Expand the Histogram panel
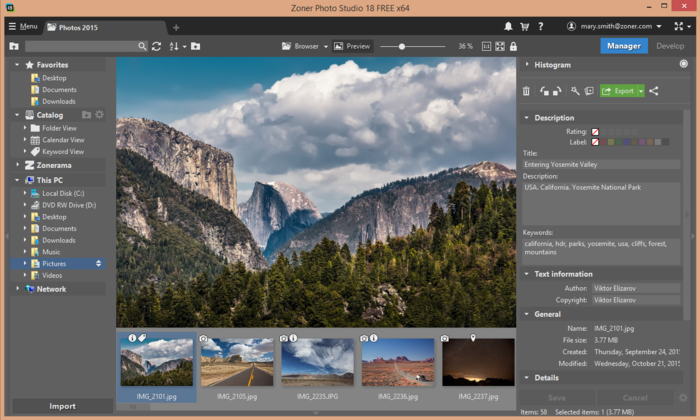The height and width of the screenshot is (420, 700). click(527, 65)
